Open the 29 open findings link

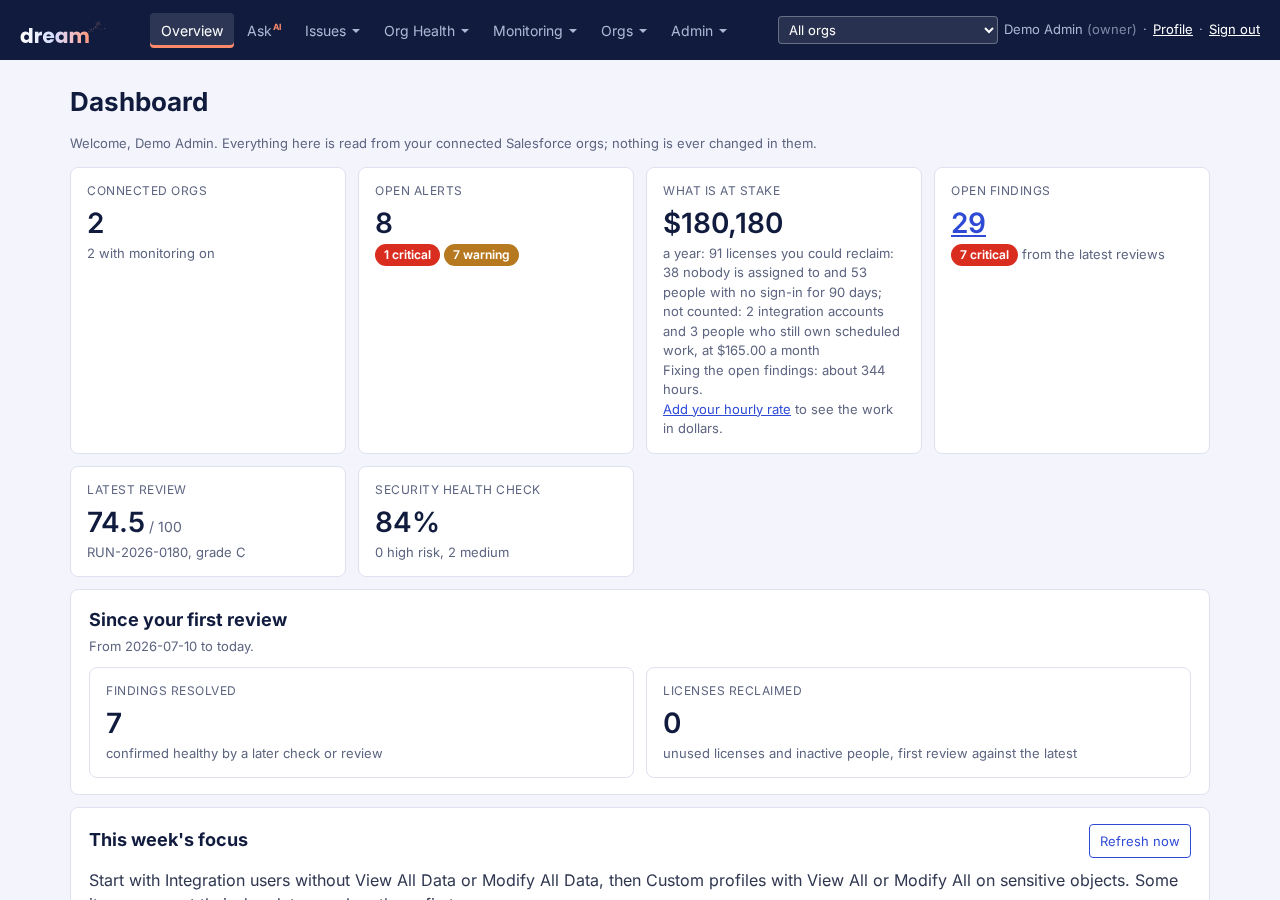click(968, 222)
